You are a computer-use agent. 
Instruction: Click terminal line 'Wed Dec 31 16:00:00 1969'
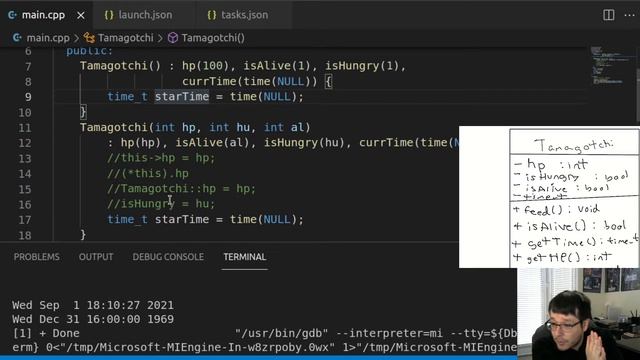pyautogui.click(x=93, y=319)
